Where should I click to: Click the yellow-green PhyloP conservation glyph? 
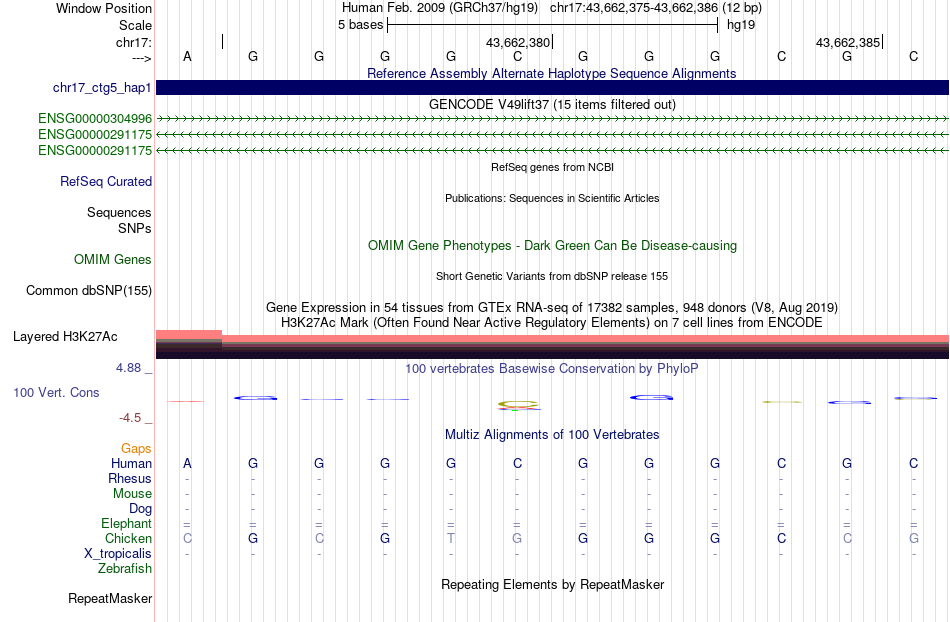518,404
